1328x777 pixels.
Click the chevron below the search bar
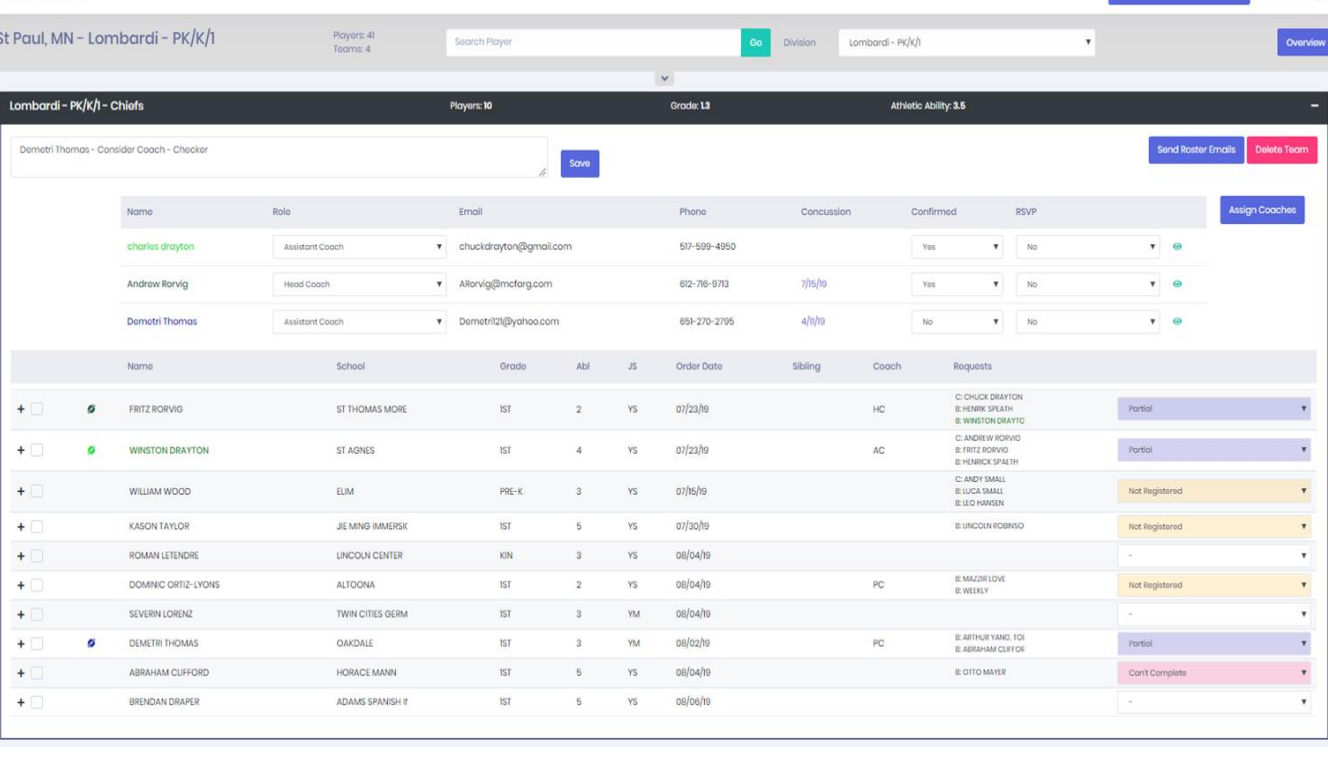tap(665, 79)
